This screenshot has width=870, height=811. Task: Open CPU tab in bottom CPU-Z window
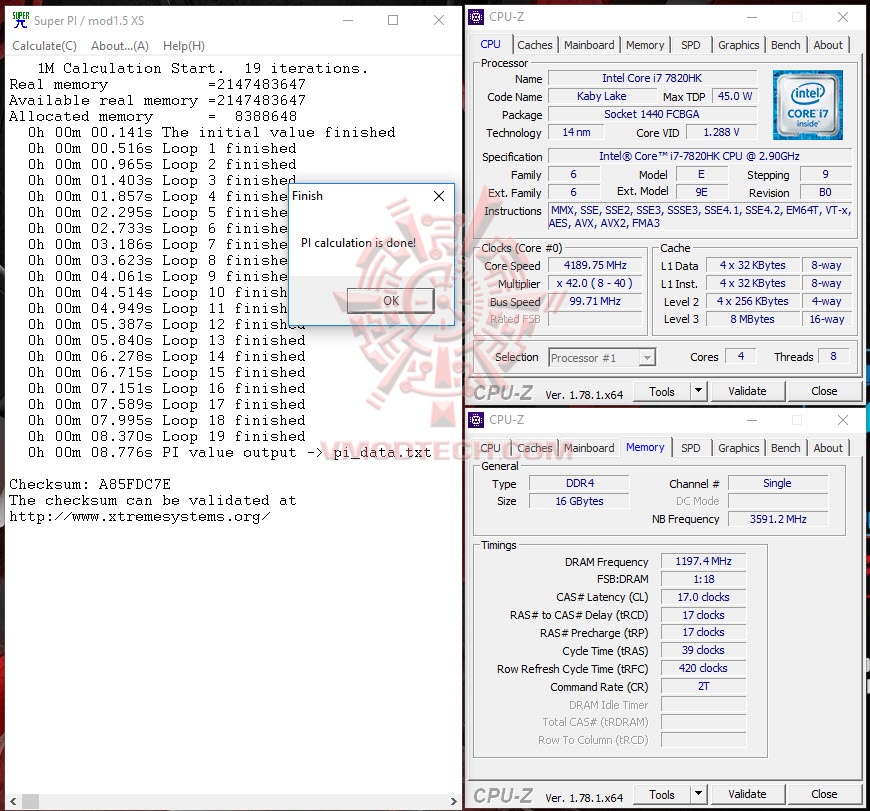coord(490,448)
